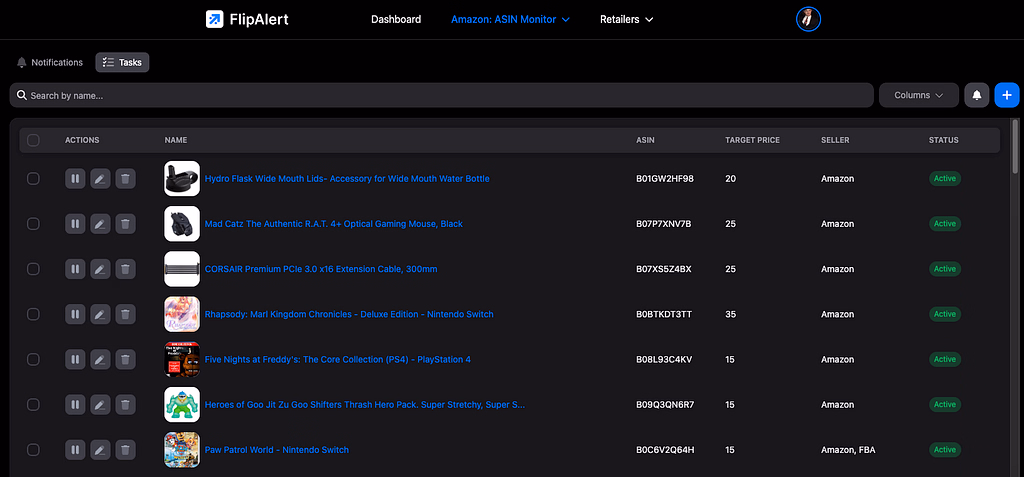
Task: Delete the Five Nights at Freddy's task
Action: click(x=125, y=359)
